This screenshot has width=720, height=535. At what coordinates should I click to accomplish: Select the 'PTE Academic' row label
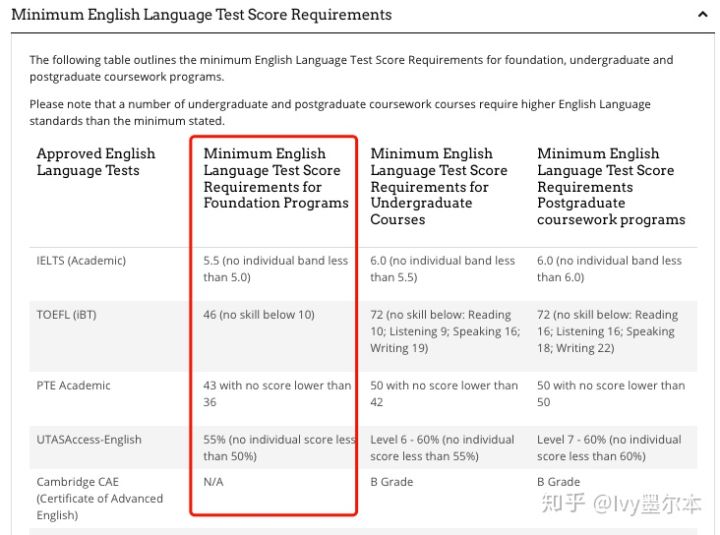pyautogui.click(x=73, y=386)
